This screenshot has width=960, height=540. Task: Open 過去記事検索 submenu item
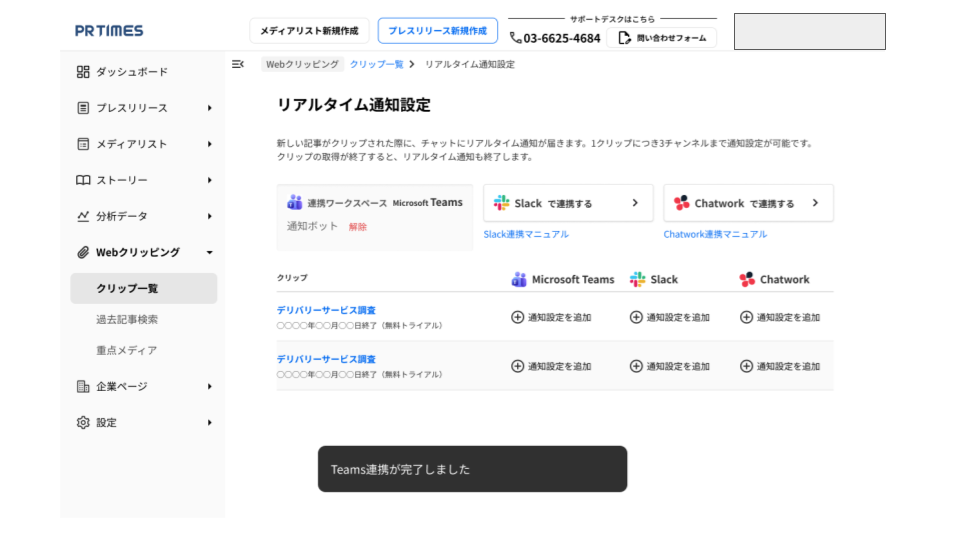pos(127,320)
